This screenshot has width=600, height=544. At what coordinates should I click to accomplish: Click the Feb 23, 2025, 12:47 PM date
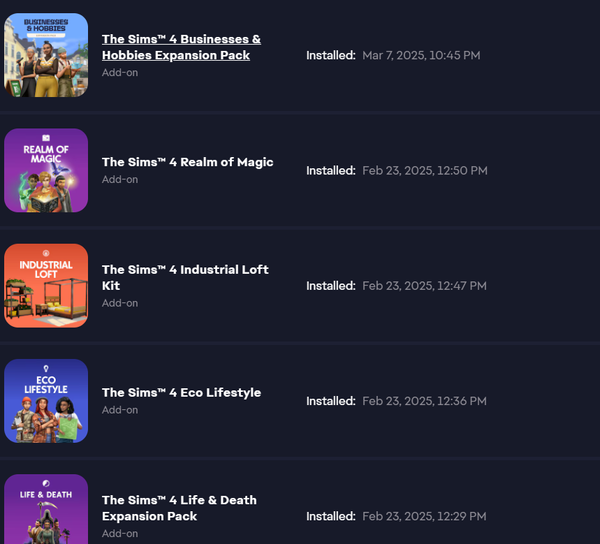(x=424, y=285)
